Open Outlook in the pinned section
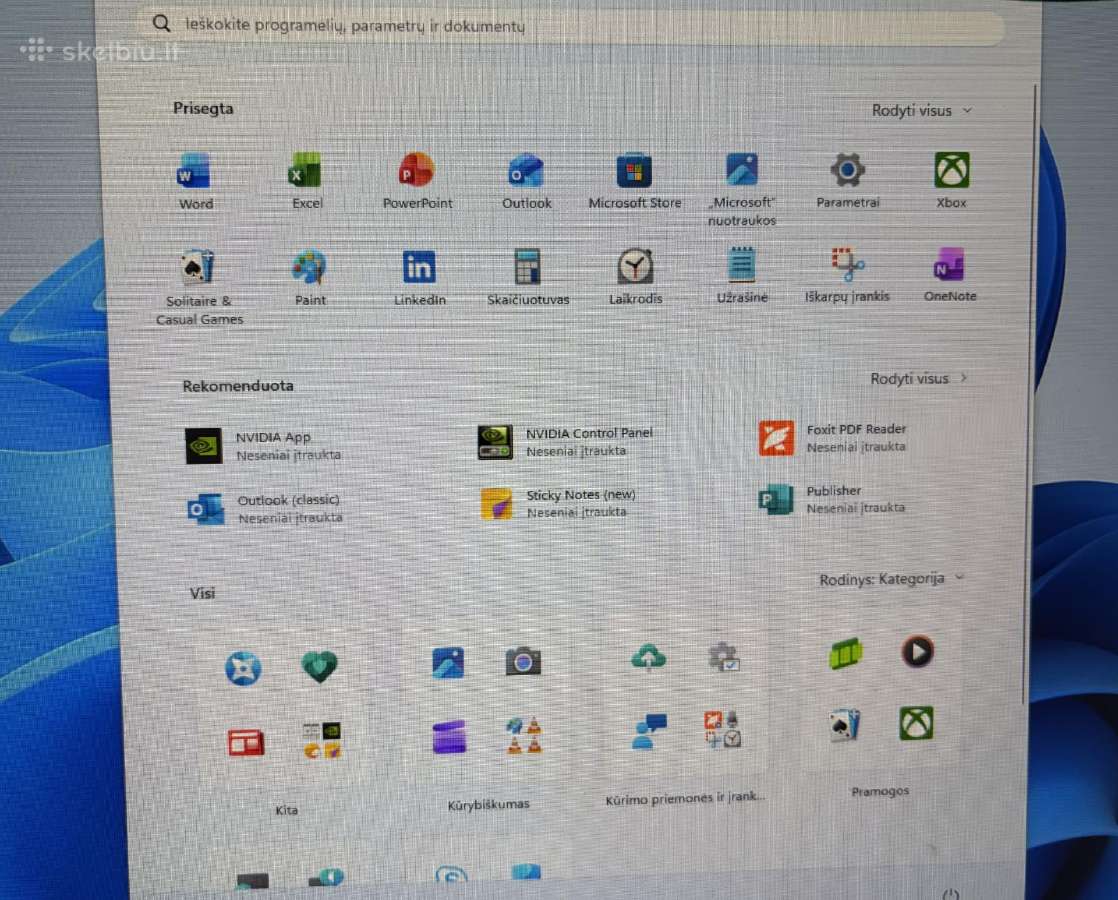This screenshot has width=1118, height=900. 526,181
